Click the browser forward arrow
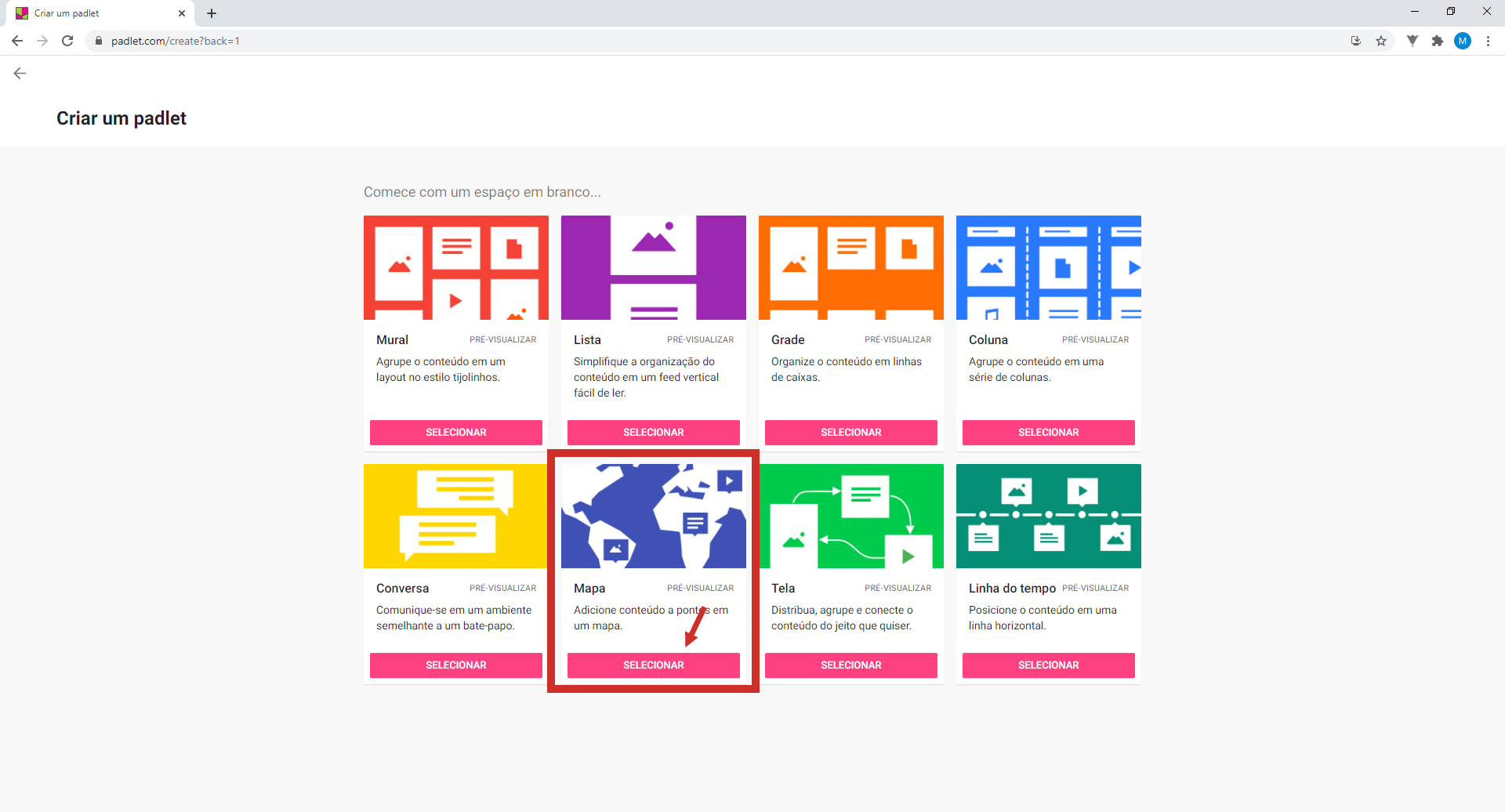This screenshot has width=1505, height=812. pos(42,41)
